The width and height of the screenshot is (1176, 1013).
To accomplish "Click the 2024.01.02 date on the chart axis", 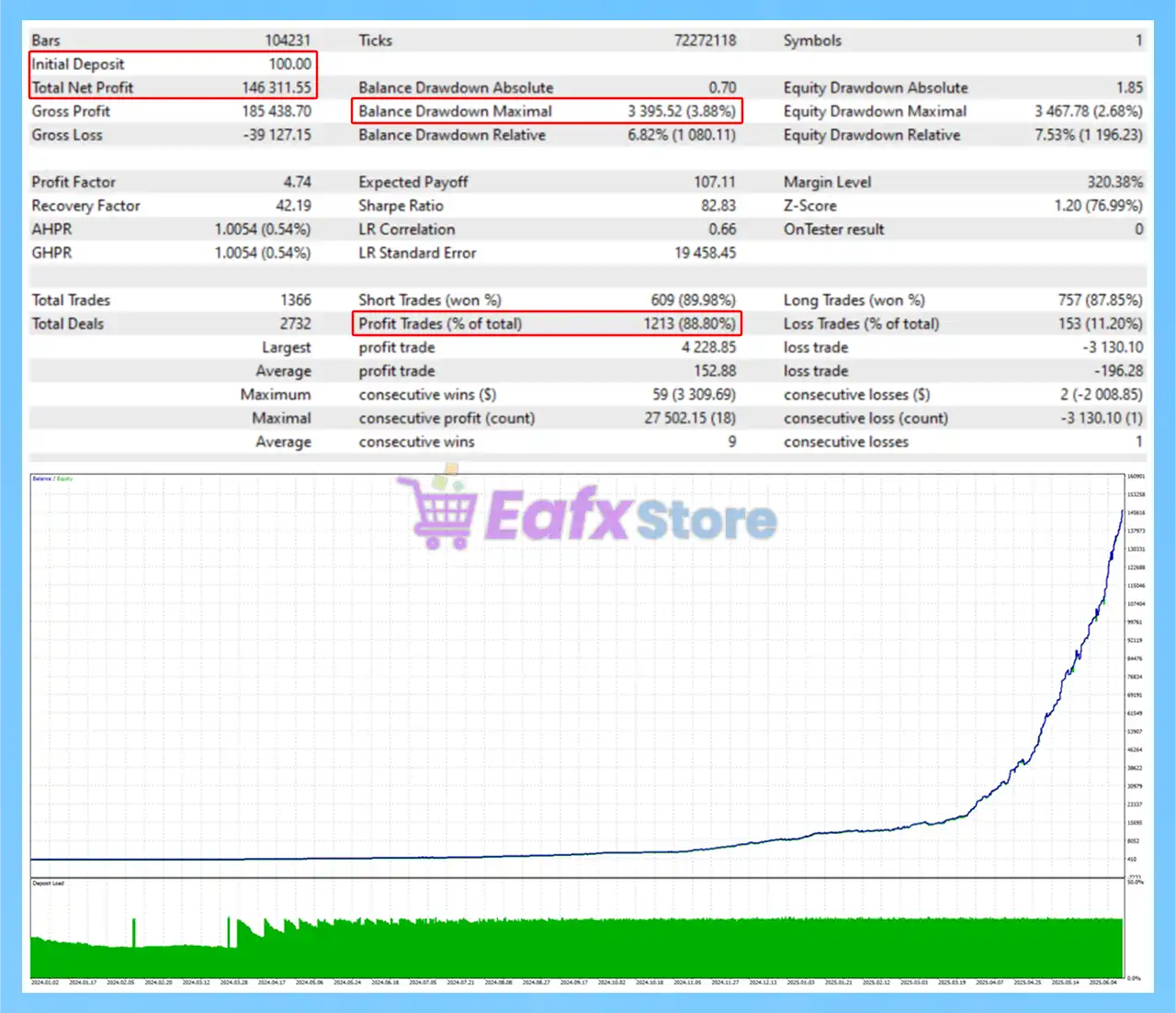I will pyautogui.click(x=45, y=983).
